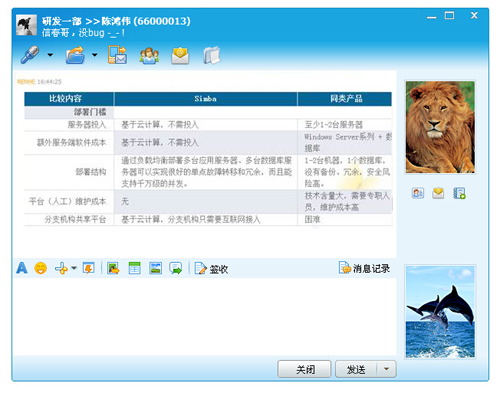
Task: Click the microphone voice chat icon
Action: coord(30,55)
